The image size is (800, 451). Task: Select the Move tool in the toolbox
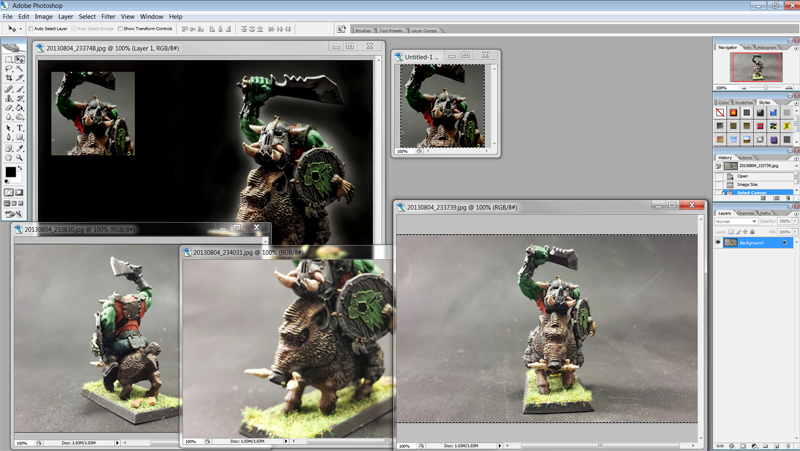[19, 60]
